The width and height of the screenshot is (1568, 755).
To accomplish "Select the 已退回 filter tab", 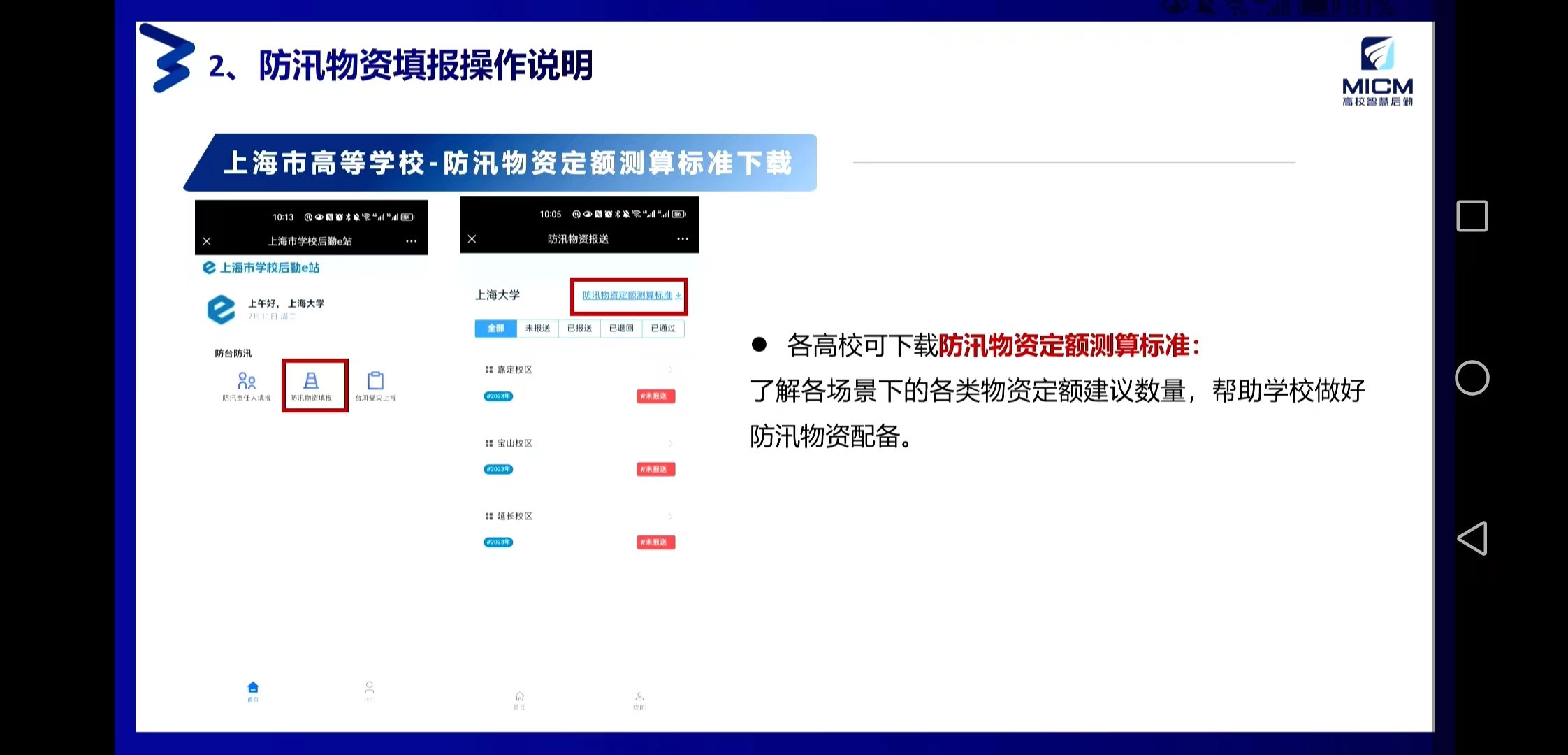I will click(621, 329).
